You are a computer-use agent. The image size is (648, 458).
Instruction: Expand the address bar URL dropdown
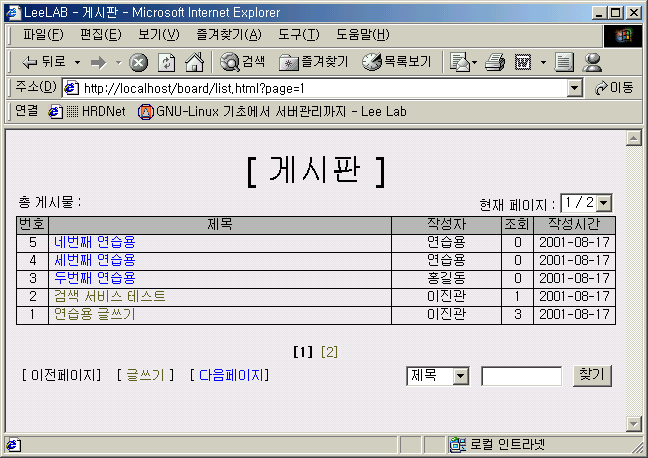574,88
